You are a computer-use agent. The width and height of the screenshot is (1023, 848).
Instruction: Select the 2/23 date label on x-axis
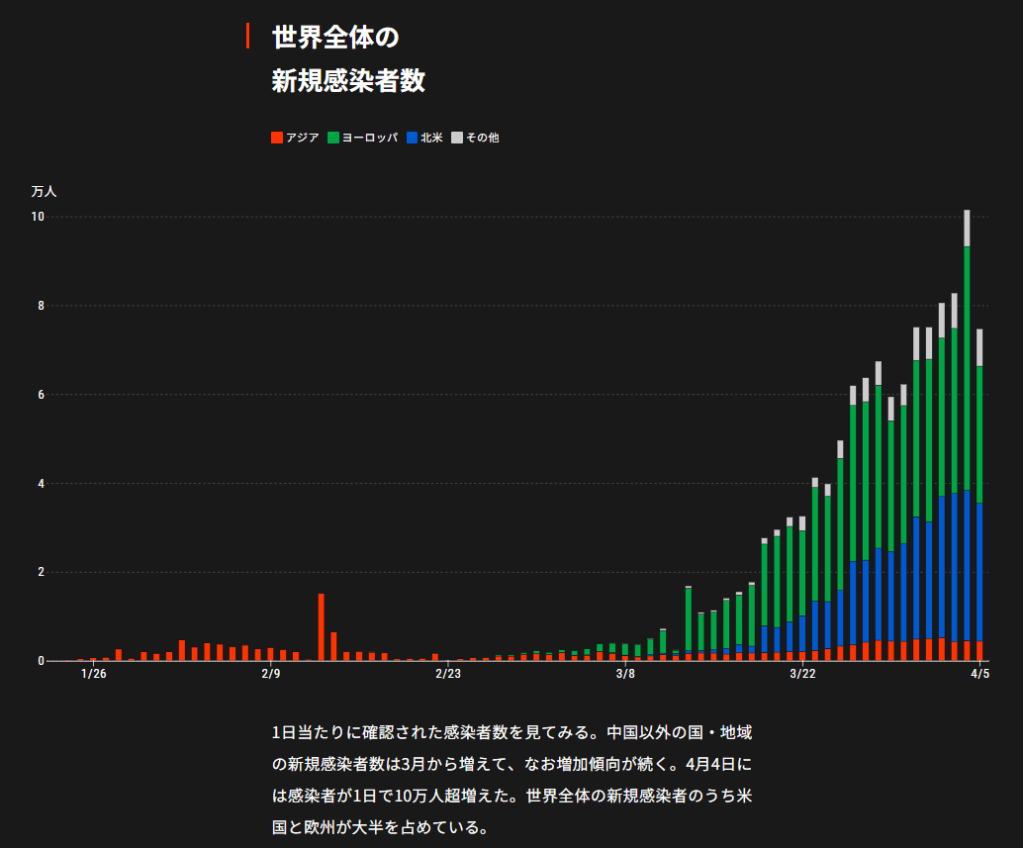point(448,674)
